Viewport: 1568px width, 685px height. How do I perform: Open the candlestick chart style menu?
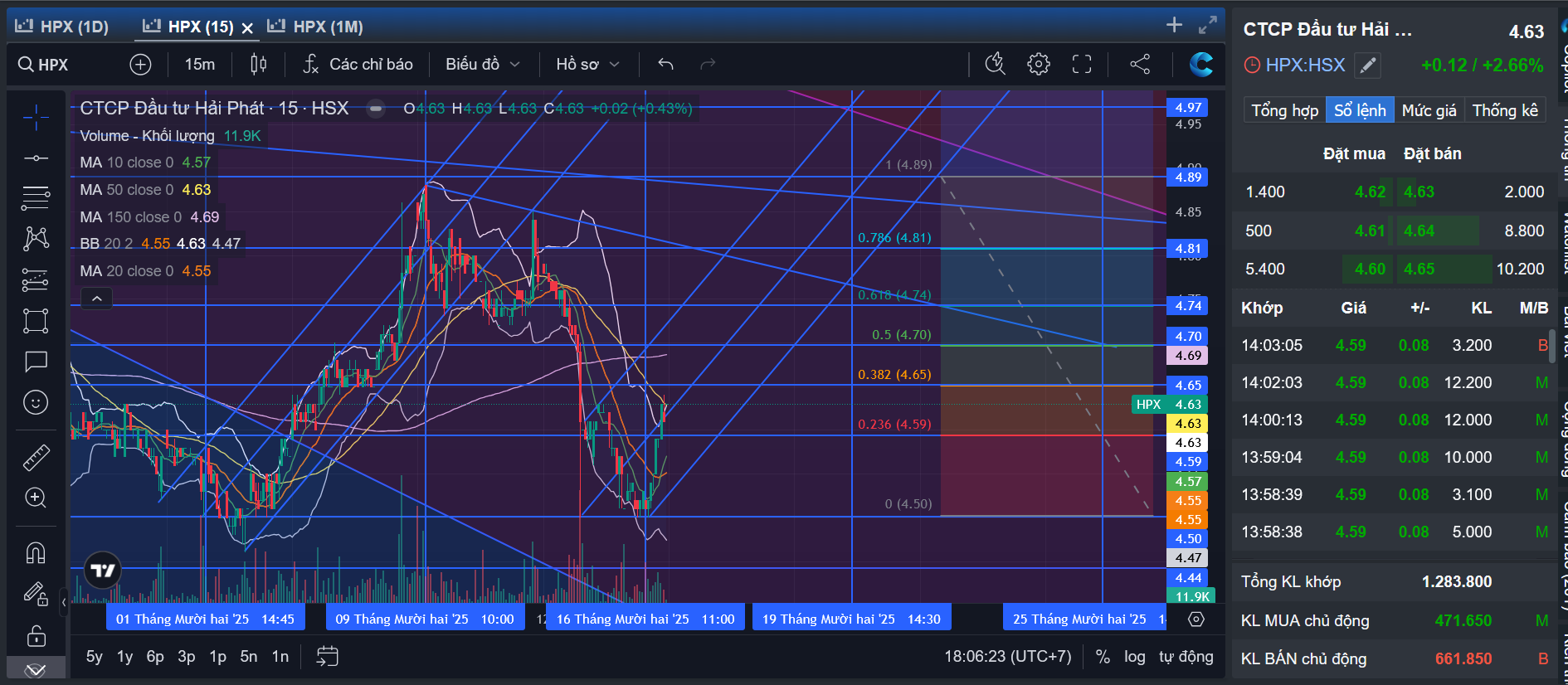click(x=259, y=65)
